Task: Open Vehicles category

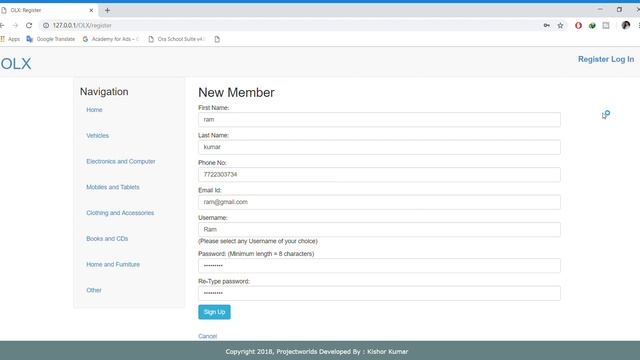Action: 98,136
